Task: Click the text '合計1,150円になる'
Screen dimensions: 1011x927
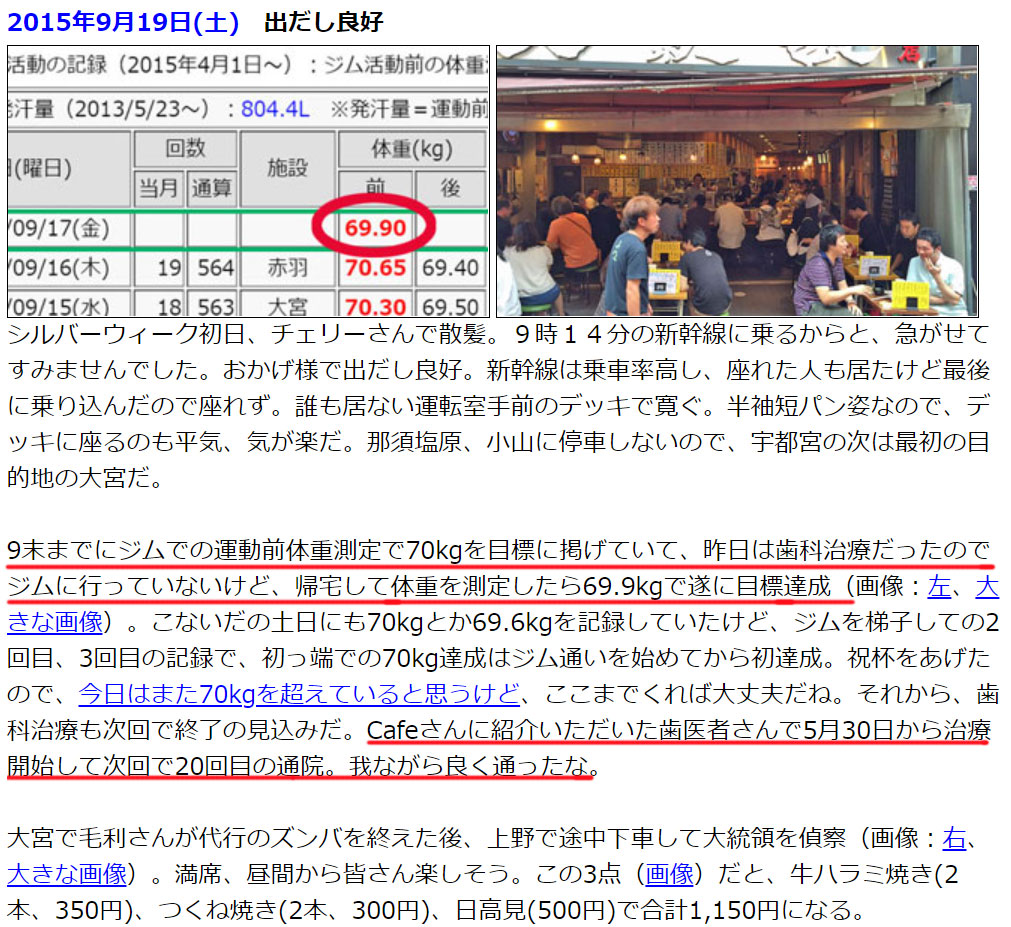Action: (x=745, y=910)
